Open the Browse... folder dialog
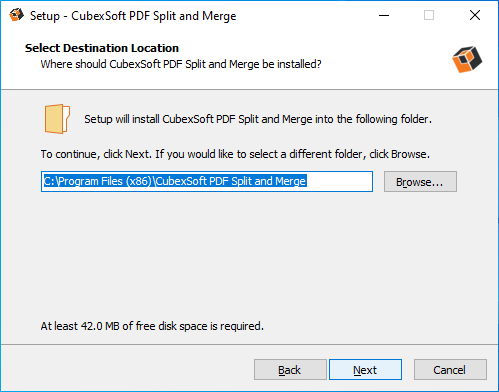This screenshot has width=499, height=392. pyautogui.click(x=420, y=182)
